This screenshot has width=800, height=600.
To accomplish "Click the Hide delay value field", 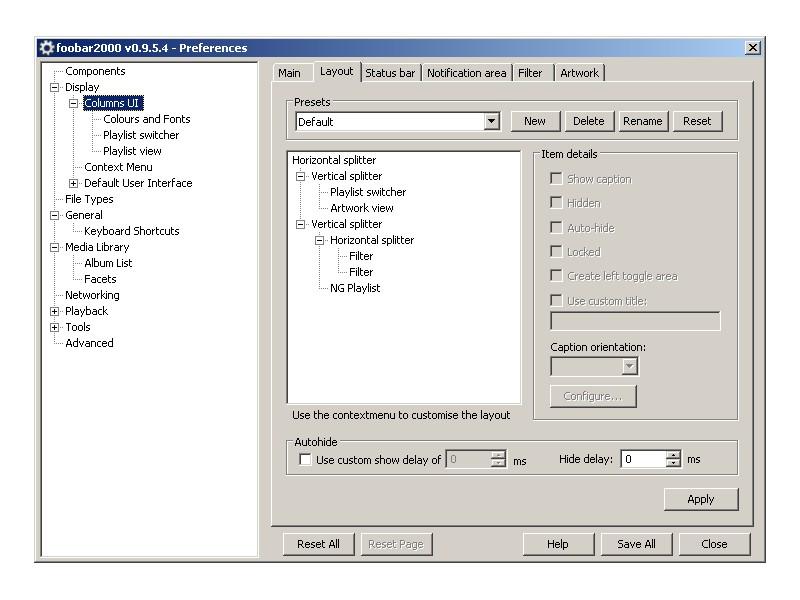I will click(x=644, y=459).
